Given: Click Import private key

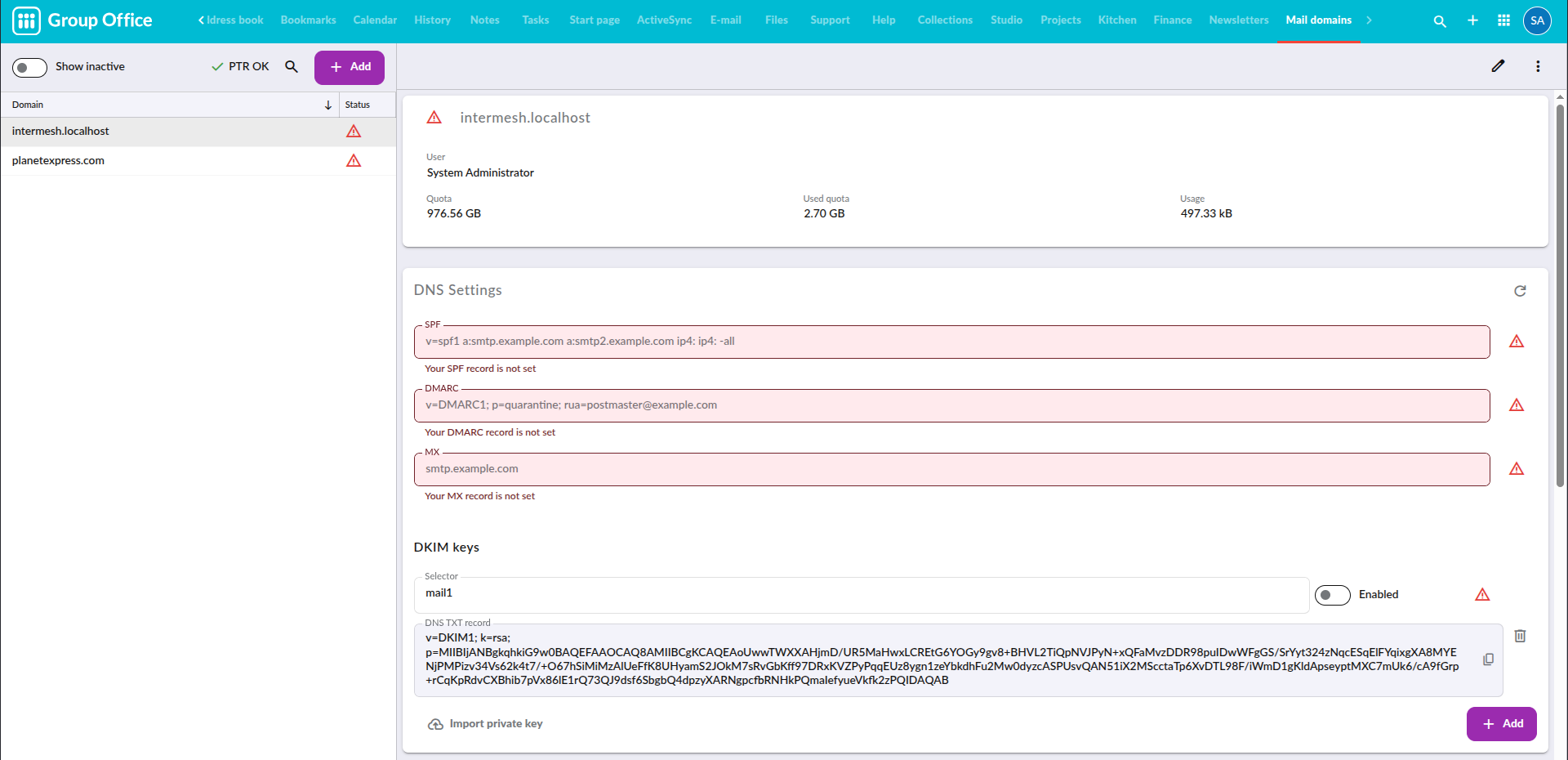Looking at the screenshot, I should 485,724.
